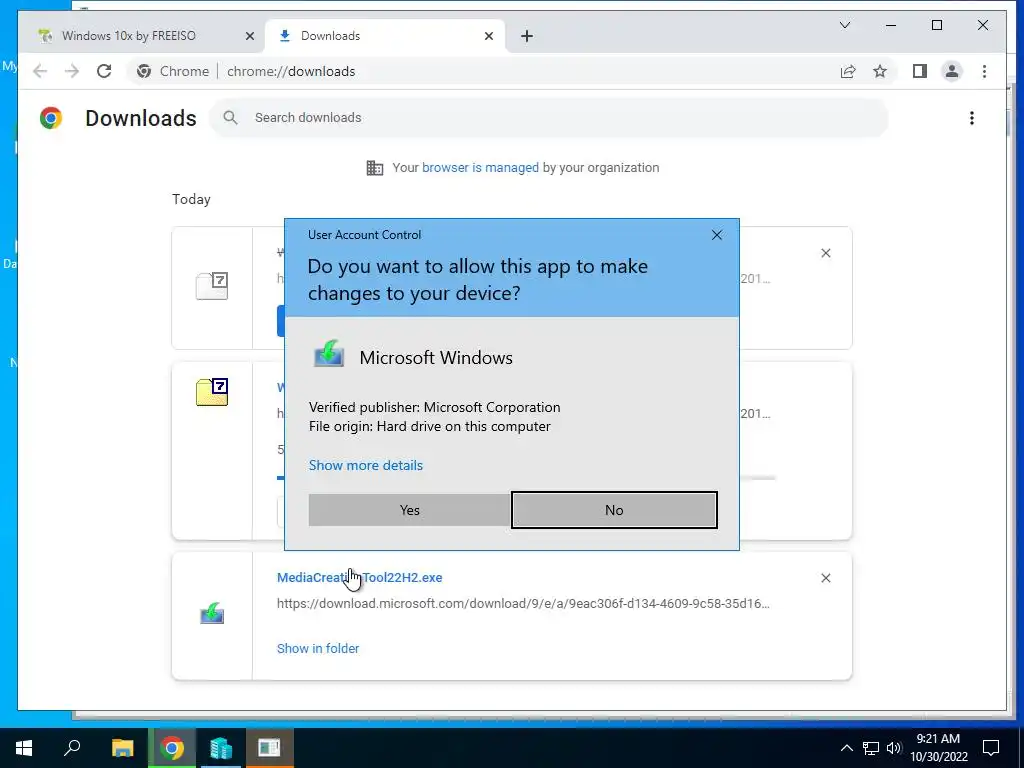Screen dimensions: 1024x768
Task: Switch to Windows 10x by FREEISO tab
Action: [x=144, y=36]
